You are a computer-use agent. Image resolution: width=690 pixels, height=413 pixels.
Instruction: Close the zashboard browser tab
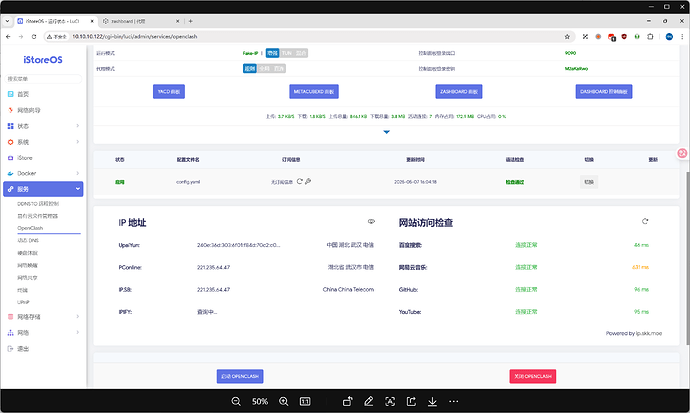(178, 21)
